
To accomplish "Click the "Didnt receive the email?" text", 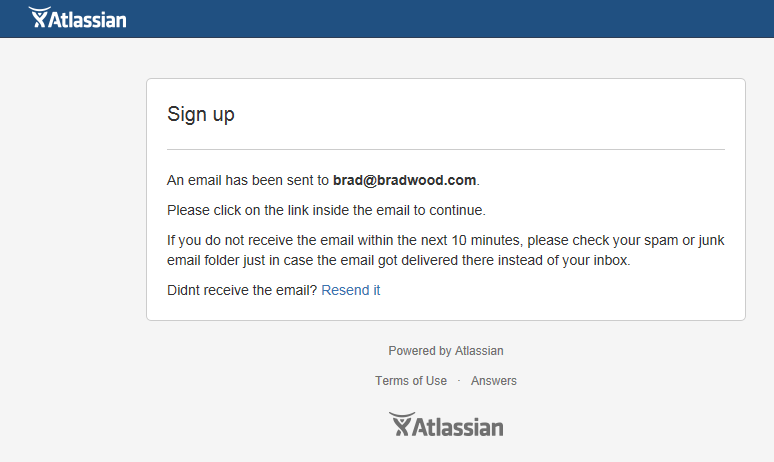I will click(242, 290).
